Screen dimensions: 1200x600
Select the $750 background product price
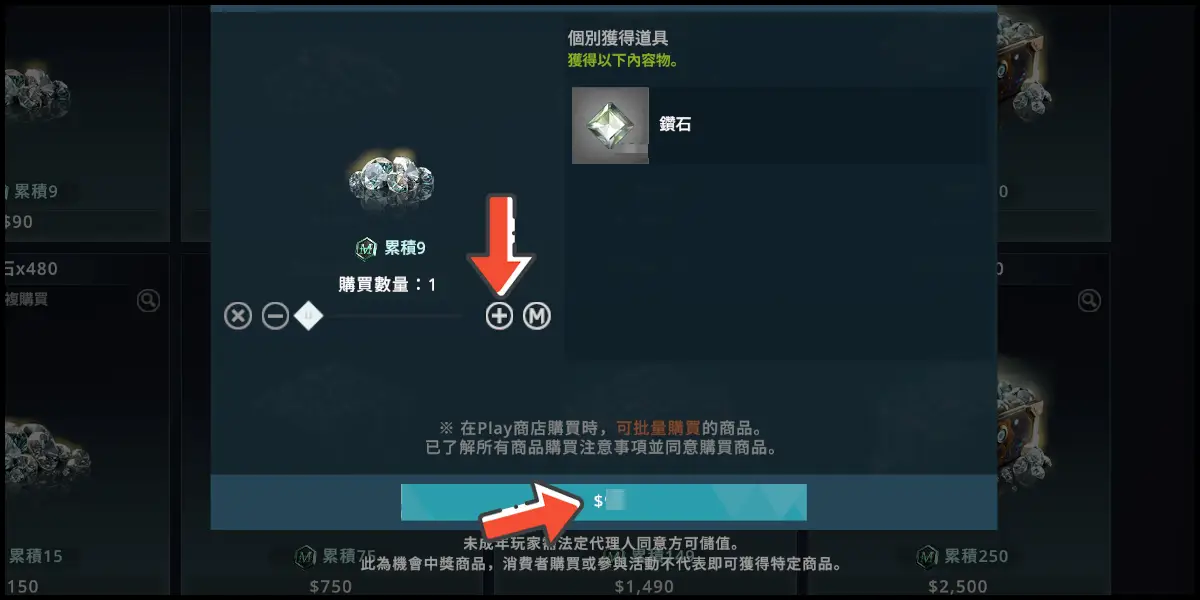click(330, 586)
